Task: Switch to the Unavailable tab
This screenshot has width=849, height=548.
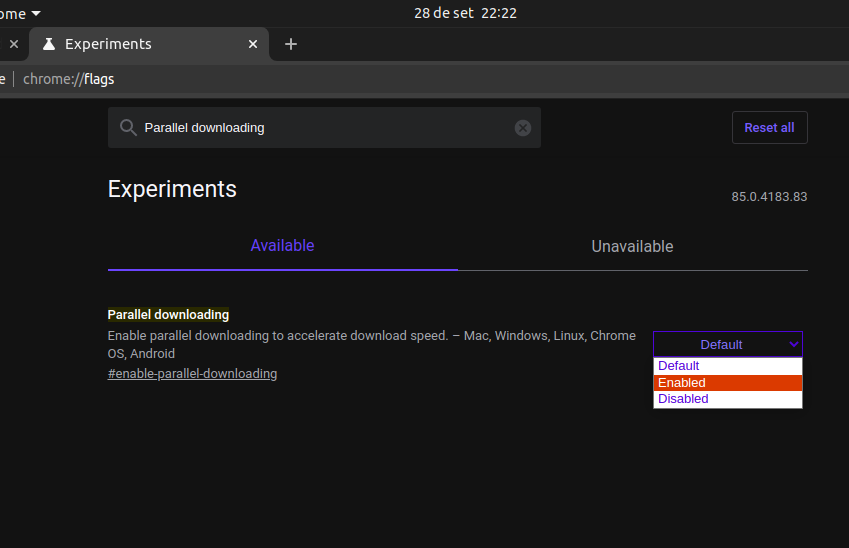Action: [x=632, y=246]
